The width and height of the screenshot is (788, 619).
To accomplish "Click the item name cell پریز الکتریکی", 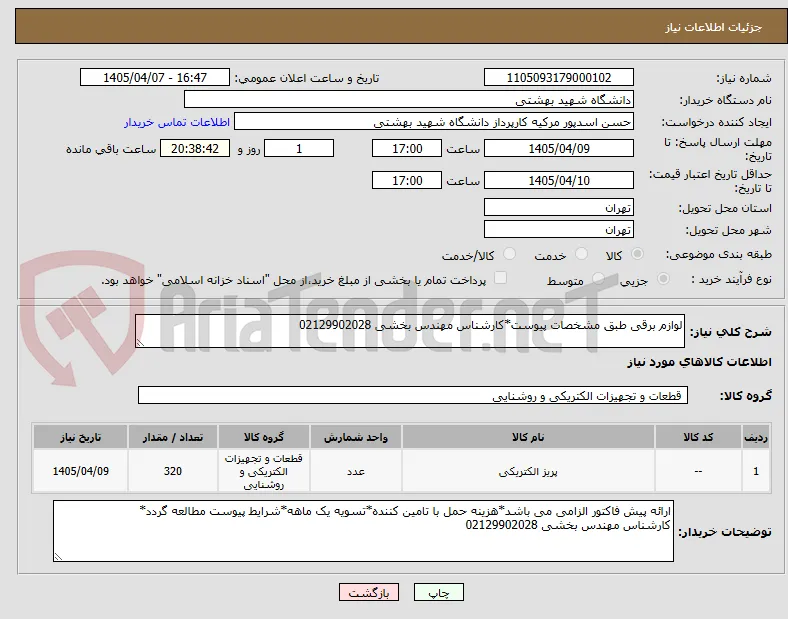I will [528, 471].
